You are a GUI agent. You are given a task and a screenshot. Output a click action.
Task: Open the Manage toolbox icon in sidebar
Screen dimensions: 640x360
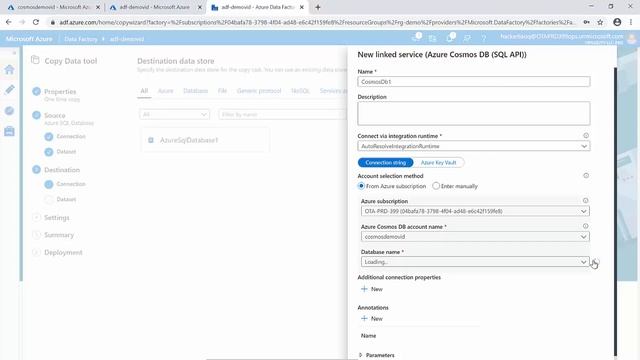coord(9,131)
